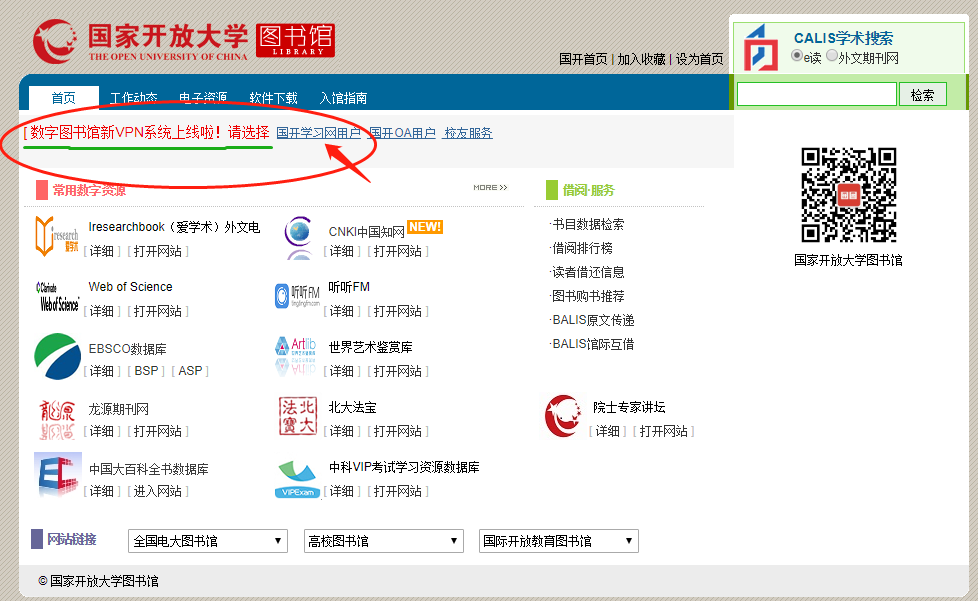Choose the 国开学习网用户 VPN link
Viewport: 978px width, 601px height.
click(x=318, y=133)
